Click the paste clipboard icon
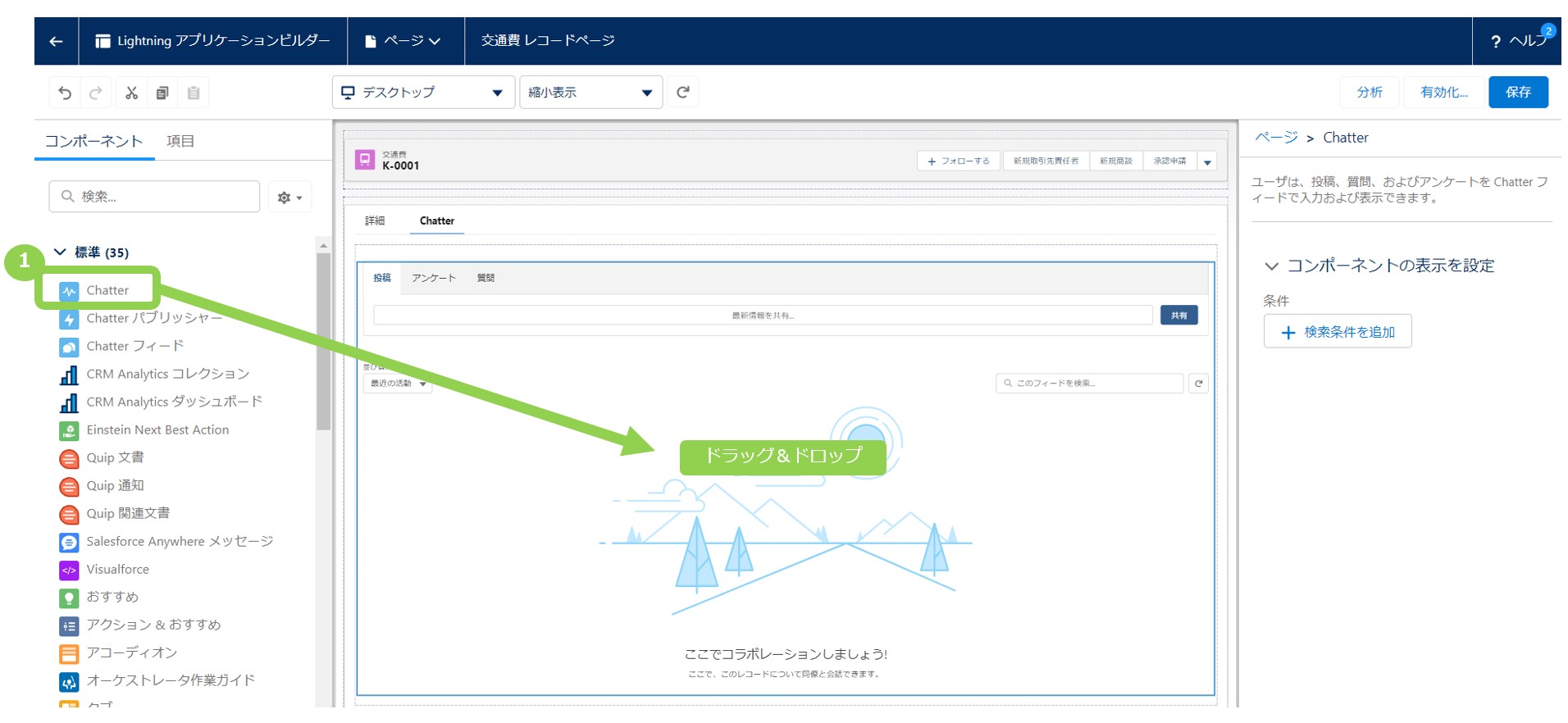Screen dimensions: 1568x723 pyautogui.click(x=194, y=93)
